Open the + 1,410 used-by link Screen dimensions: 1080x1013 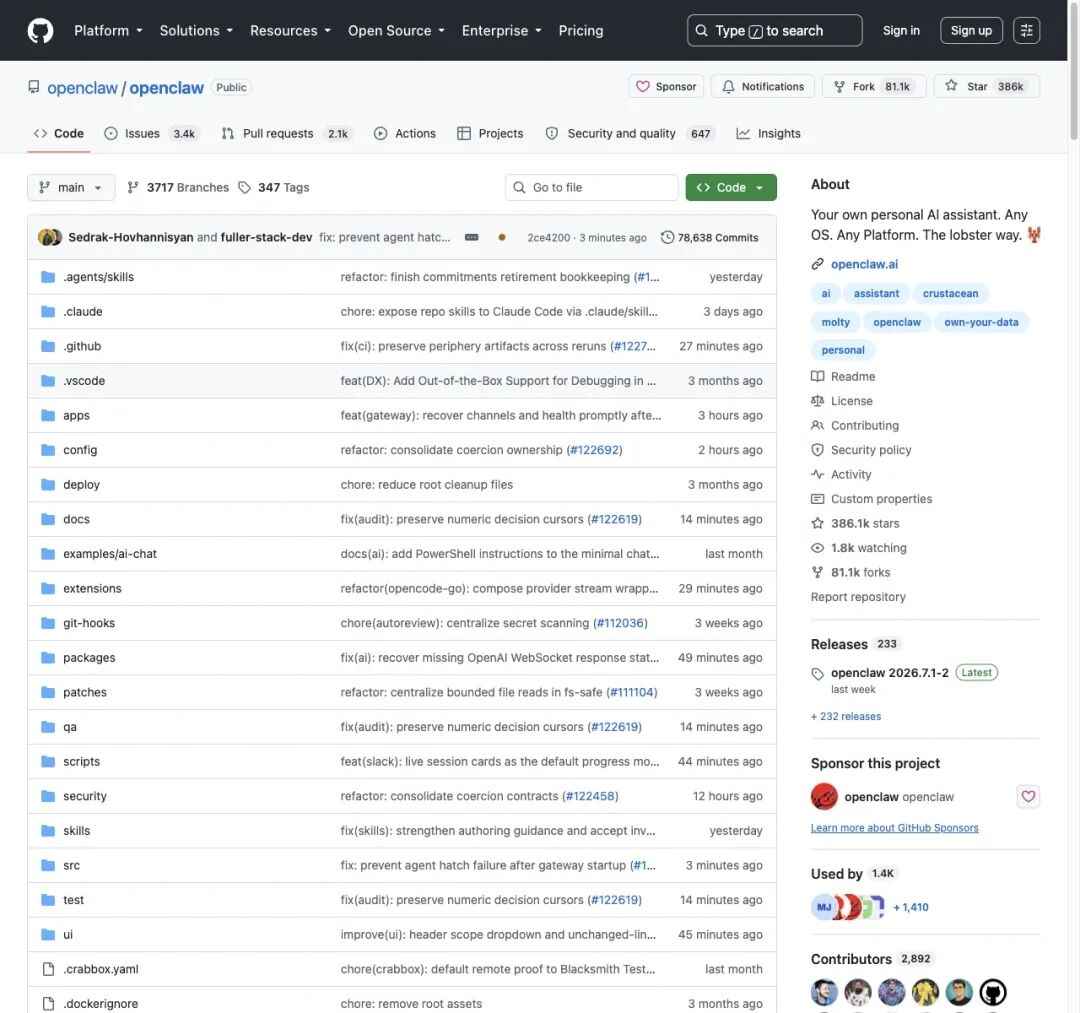[x=910, y=907]
